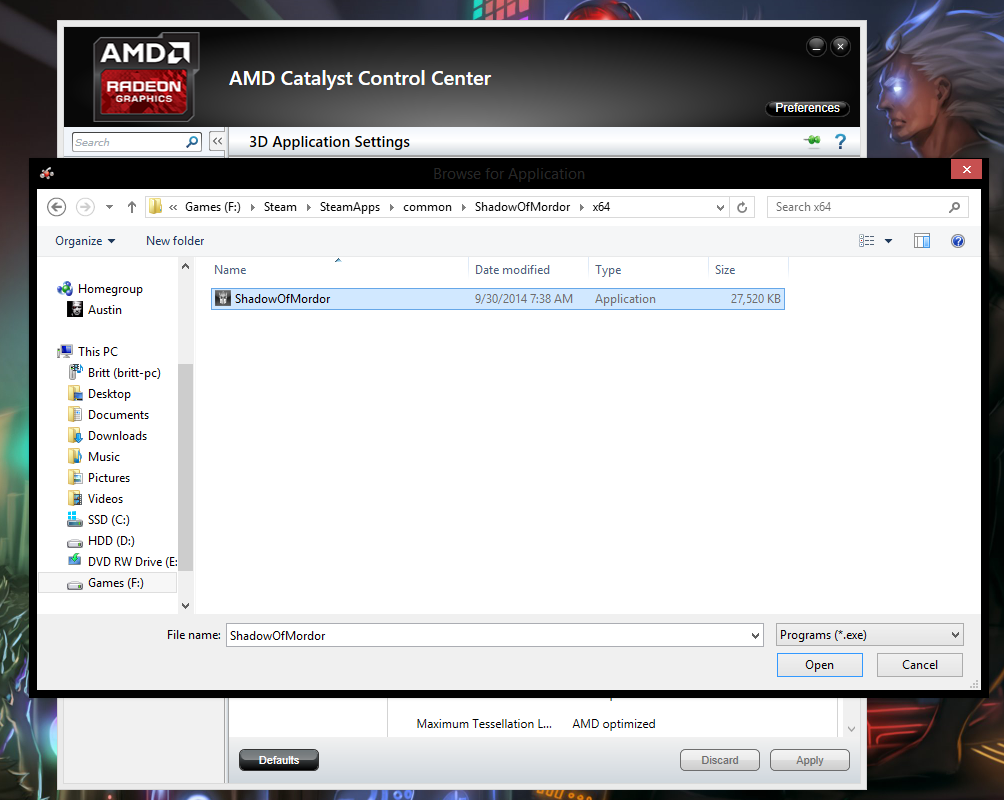Screen dimensions: 1004x800
Task: Navigate to common in breadcrumb
Action: (427, 207)
